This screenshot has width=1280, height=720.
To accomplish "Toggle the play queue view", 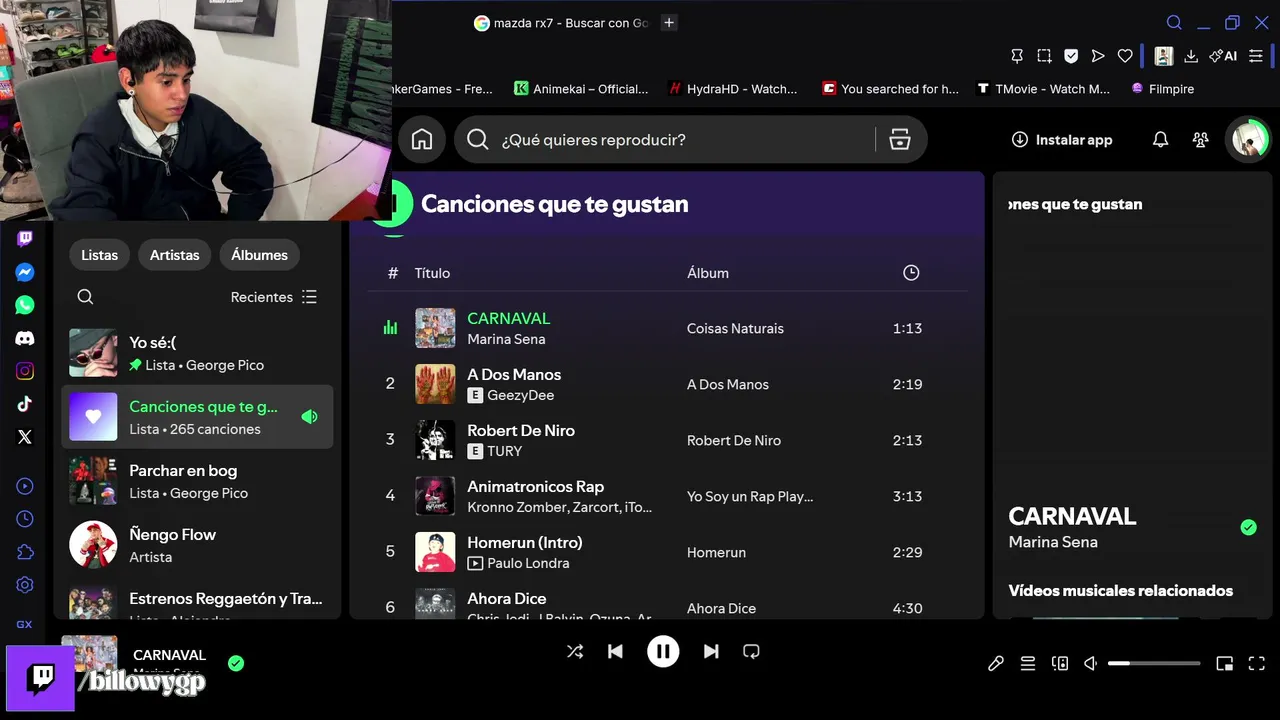I will pos(1028,663).
